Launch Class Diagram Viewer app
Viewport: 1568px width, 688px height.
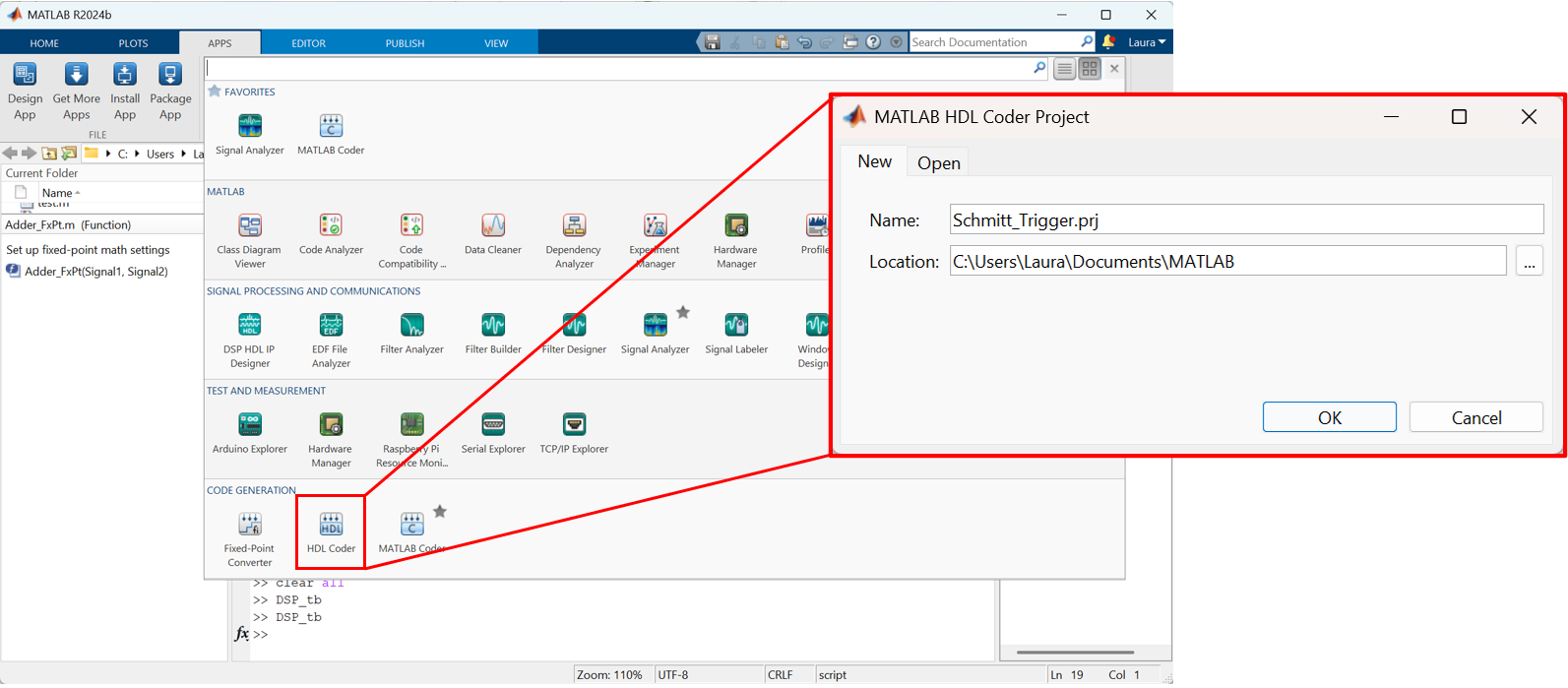click(250, 240)
